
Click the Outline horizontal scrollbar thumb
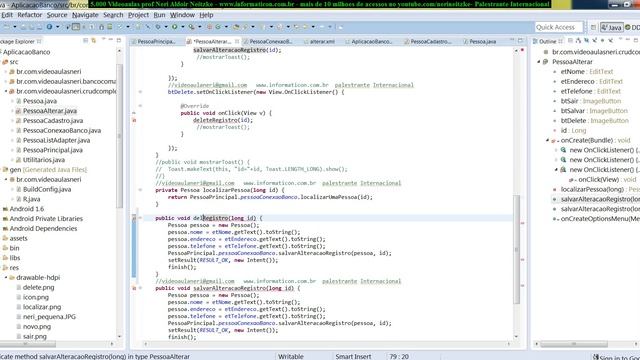click(x=573, y=344)
